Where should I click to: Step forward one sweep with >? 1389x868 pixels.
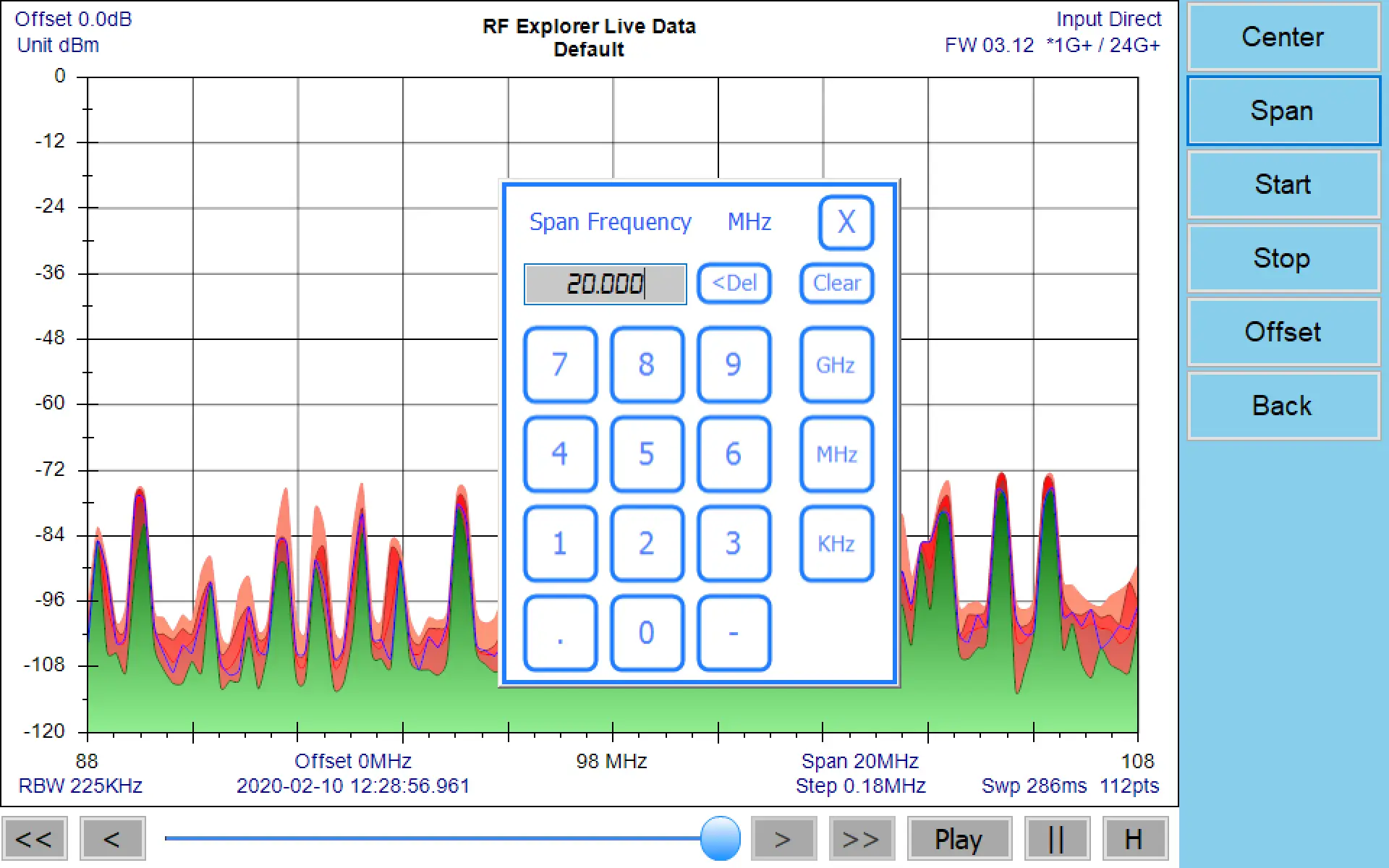click(783, 839)
